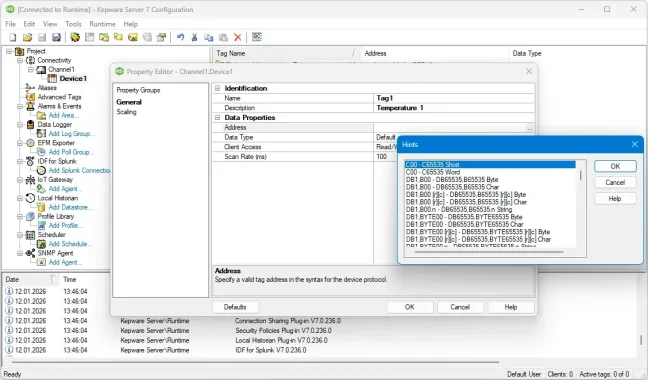This screenshot has height=380, width=648.
Task: Click the Alarms & Events bell icon
Action: [30, 106]
